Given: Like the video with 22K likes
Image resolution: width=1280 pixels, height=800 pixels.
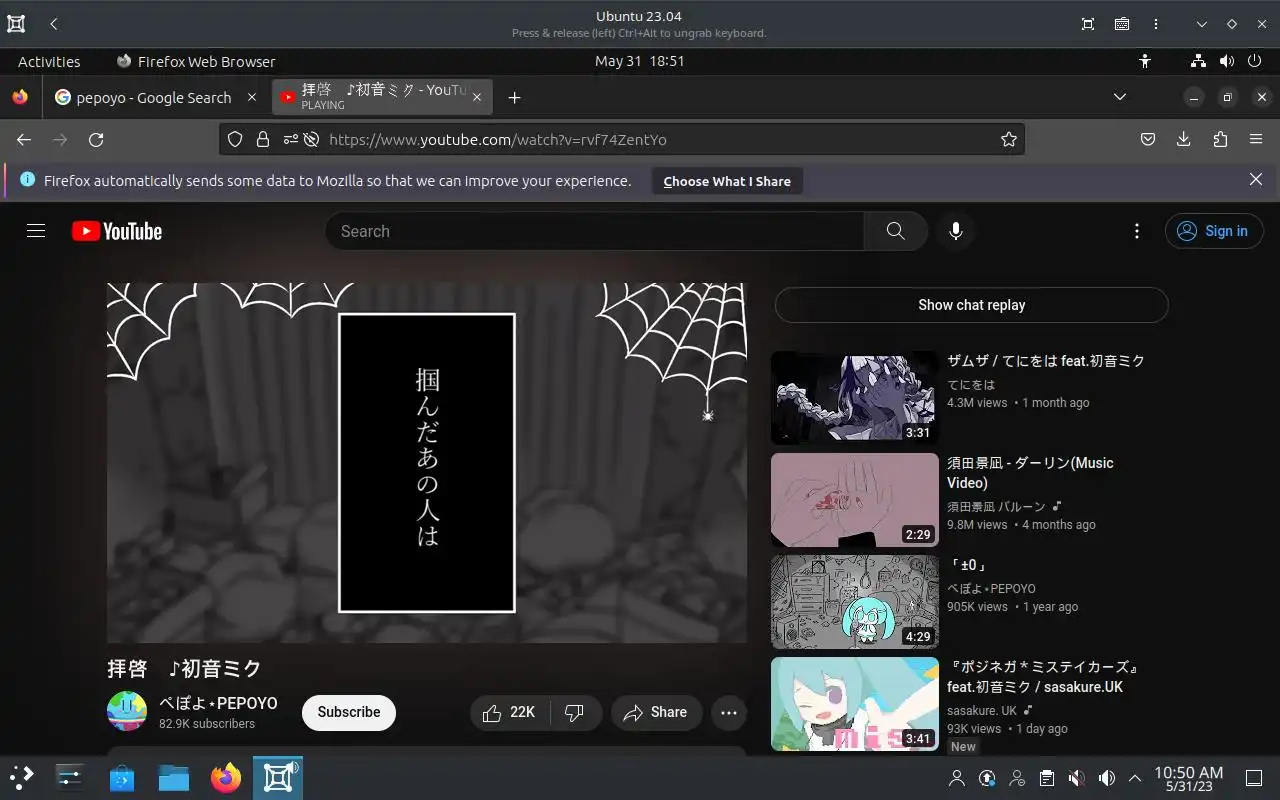Looking at the screenshot, I should pyautogui.click(x=509, y=713).
